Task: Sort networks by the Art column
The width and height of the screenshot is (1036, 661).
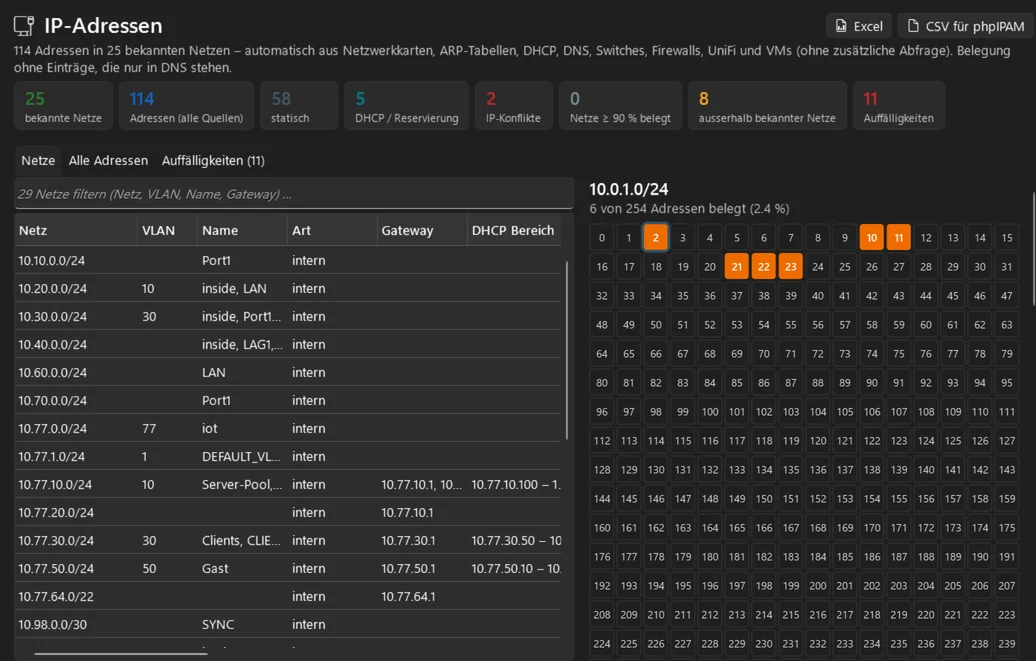Action: [332, 230]
